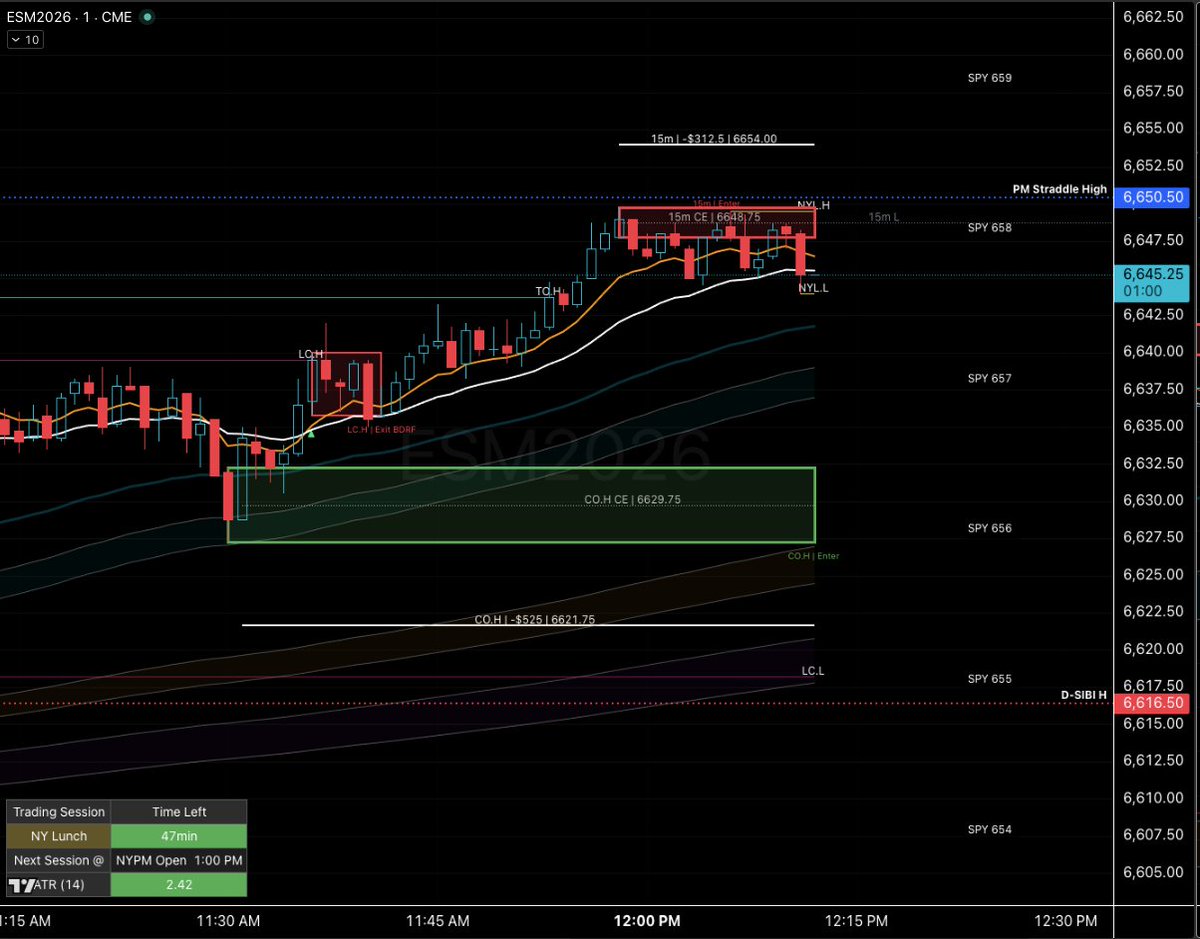Click the NYL.L level label
Image resolution: width=1200 pixels, height=939 pixels.
[813, 287]
